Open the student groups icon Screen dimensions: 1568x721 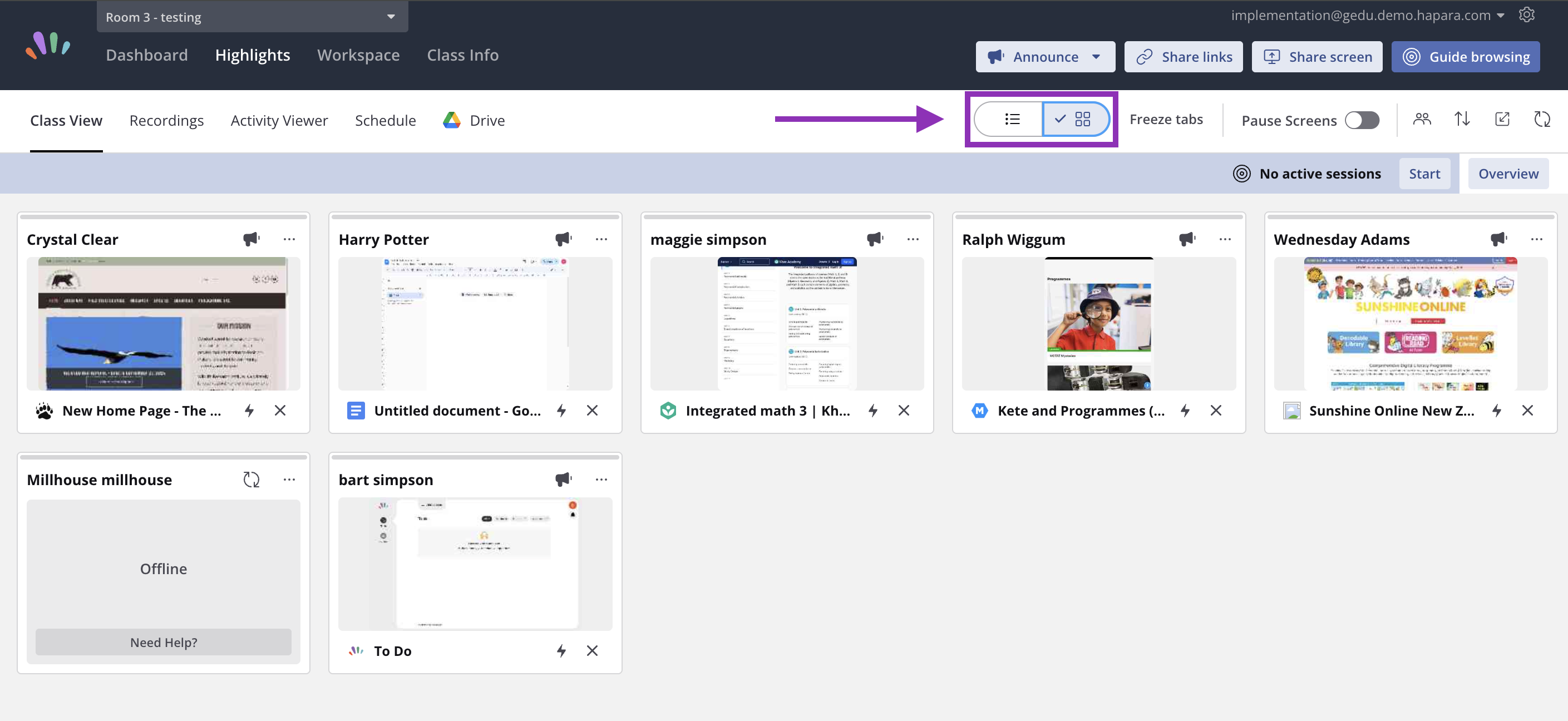tap(1422, 119)
